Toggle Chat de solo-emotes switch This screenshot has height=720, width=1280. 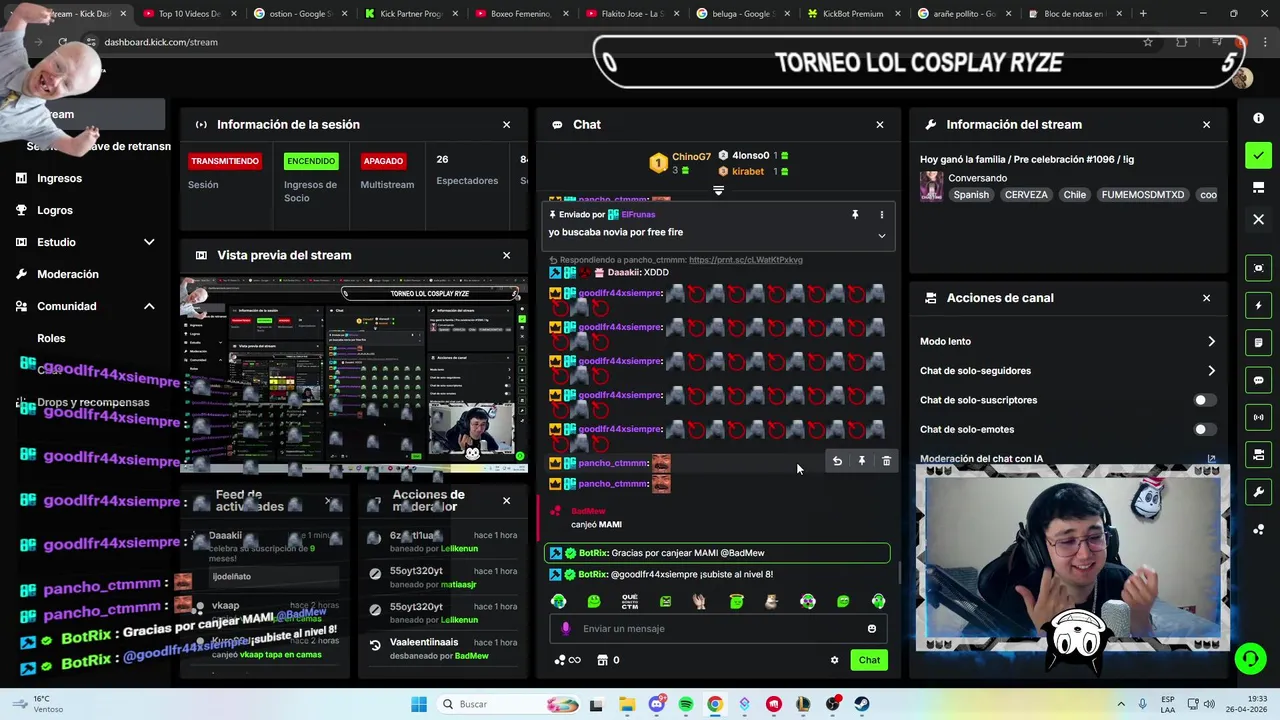tap(1205, 429)
